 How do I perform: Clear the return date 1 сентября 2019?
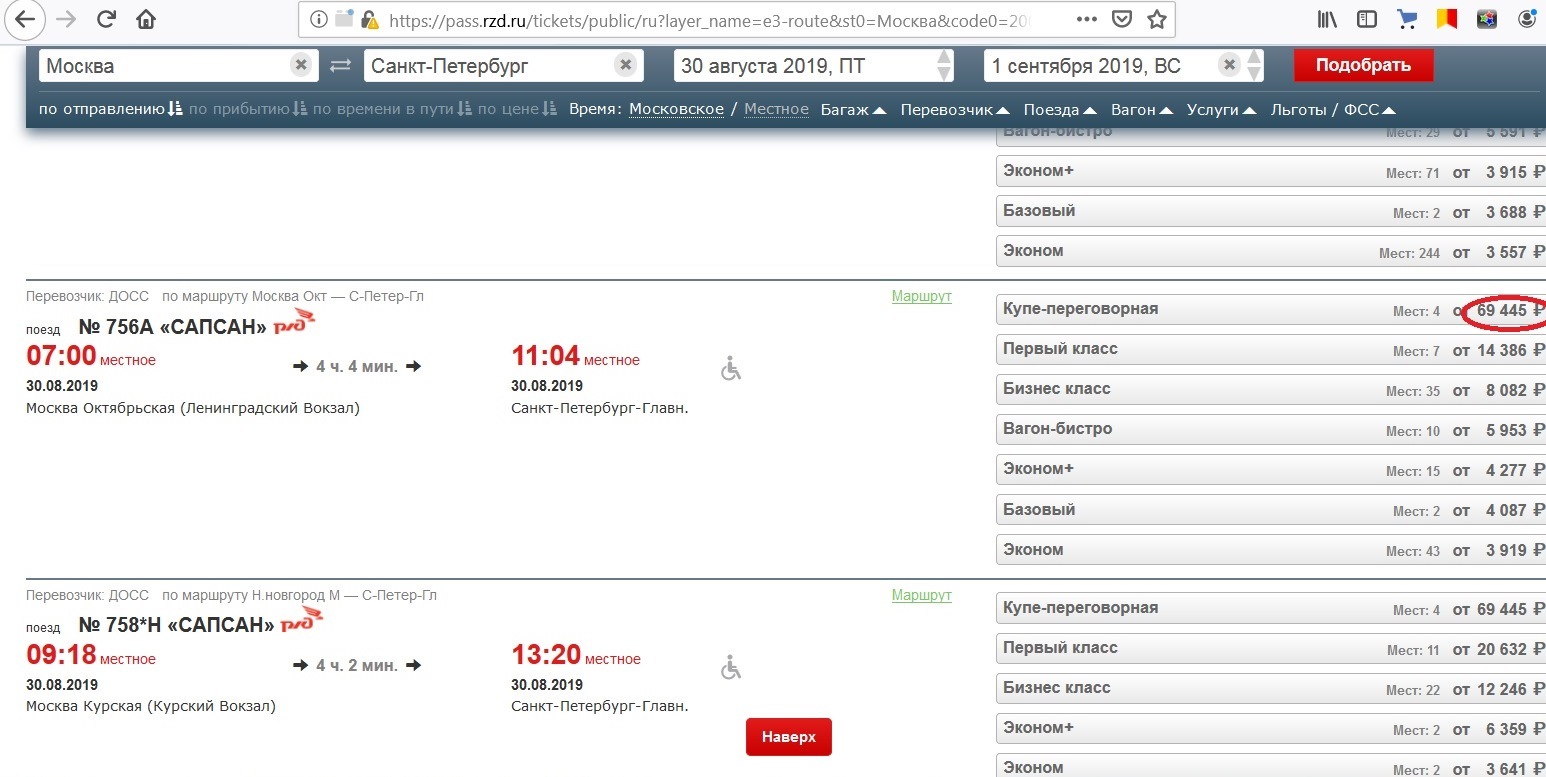pos(1229,66)
